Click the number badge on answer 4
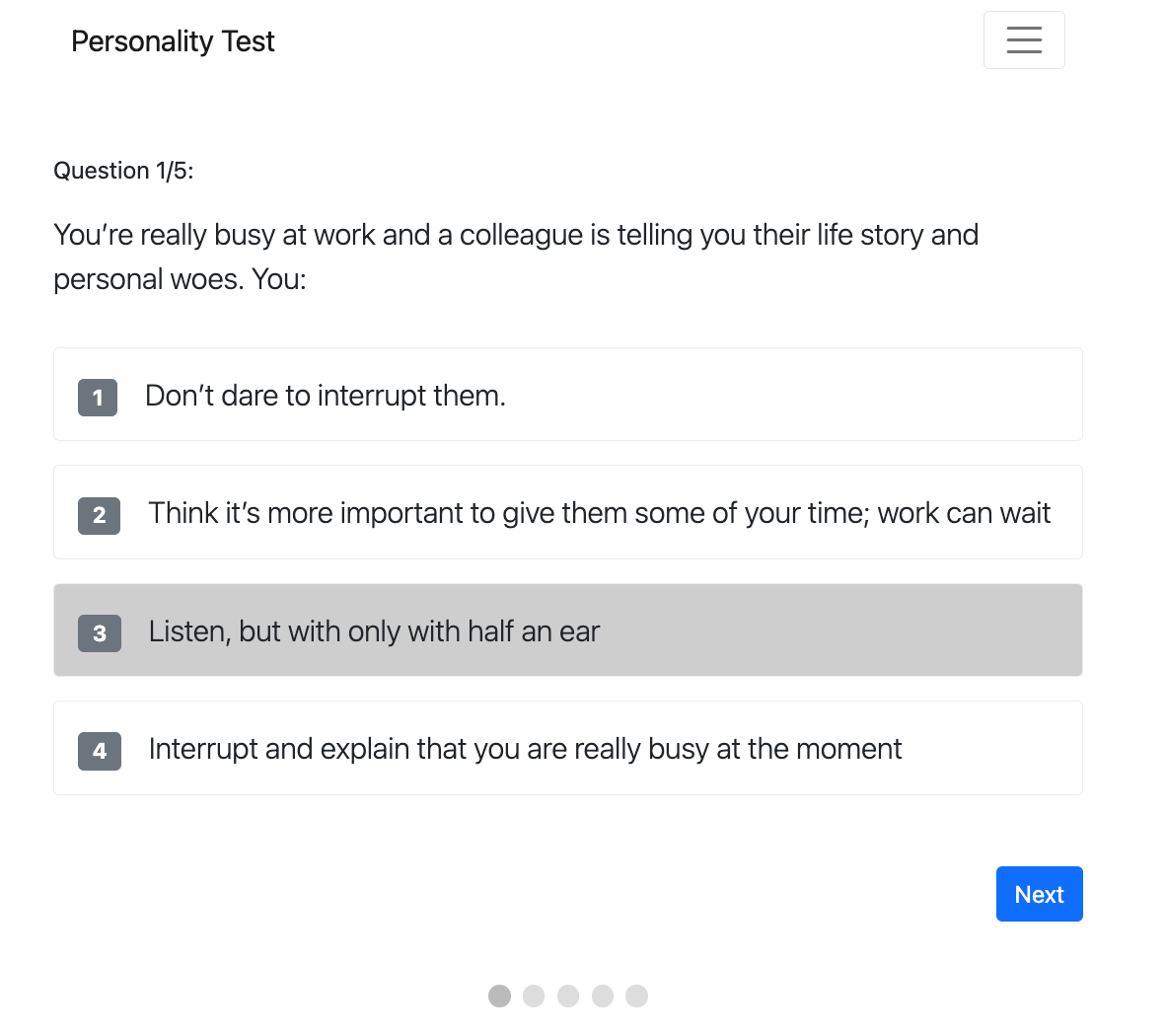Screen dimensions: 1166x1036 click(x=97, y=752)
